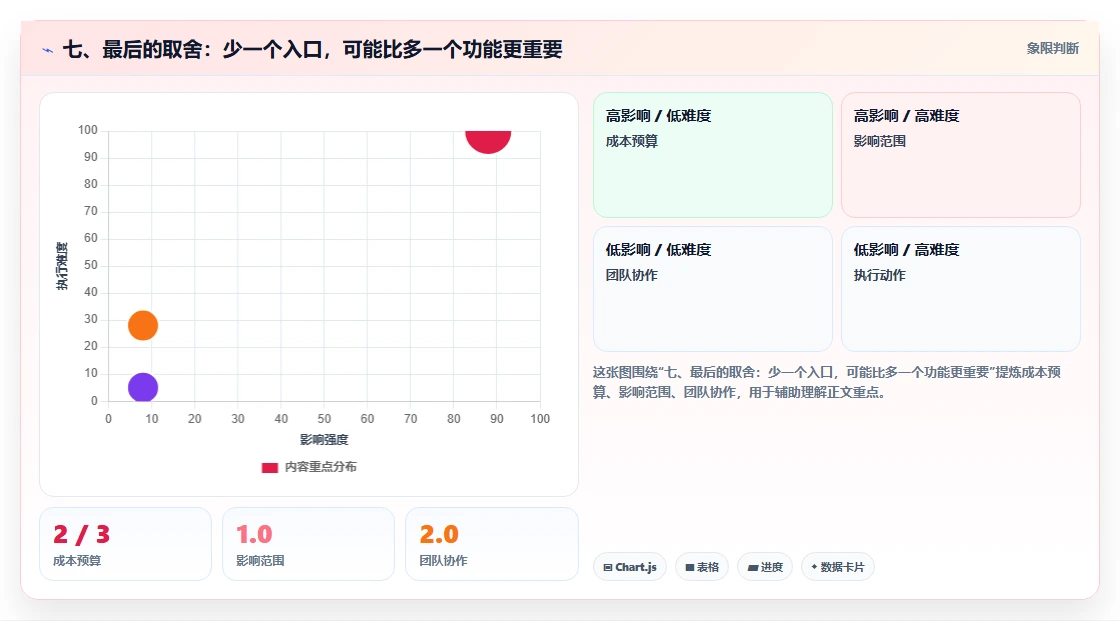
Task: Click the 表格 chip
Action: [x=702, y=567]
